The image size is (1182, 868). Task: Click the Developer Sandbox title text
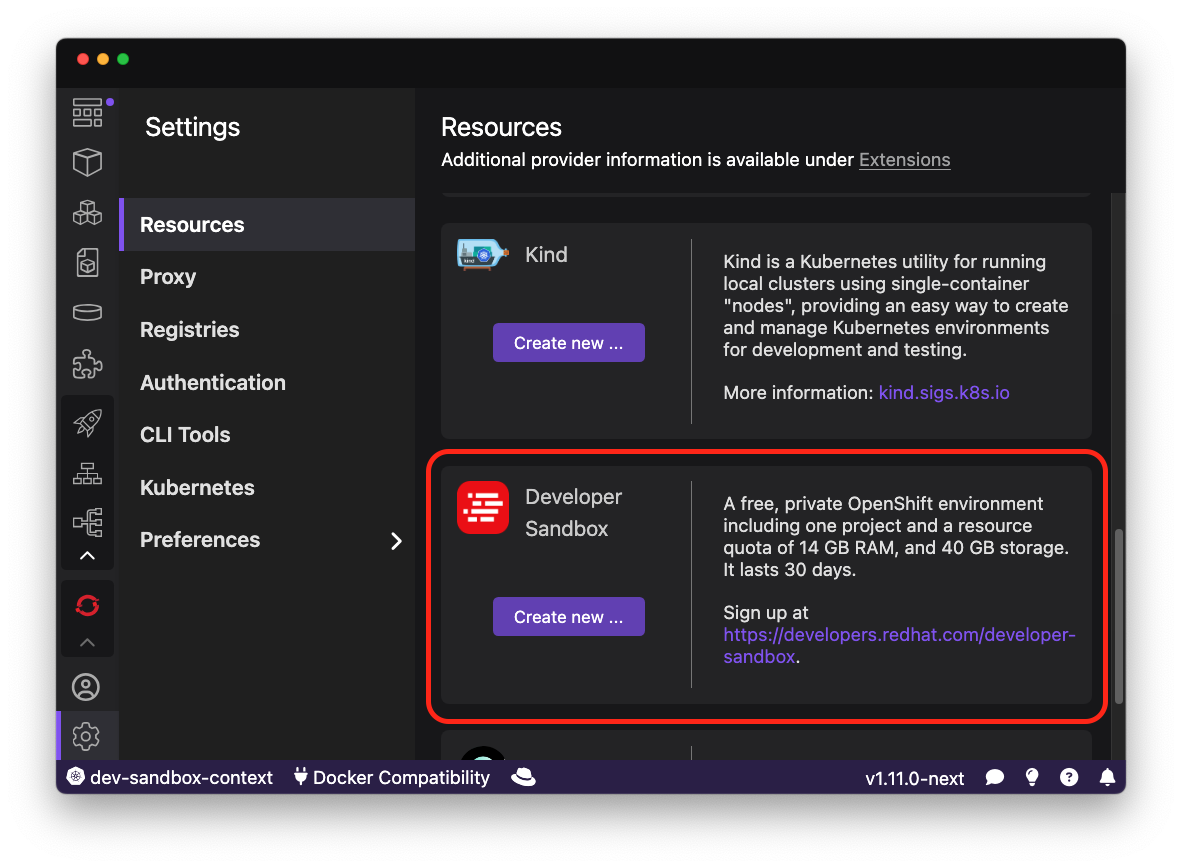574,513
